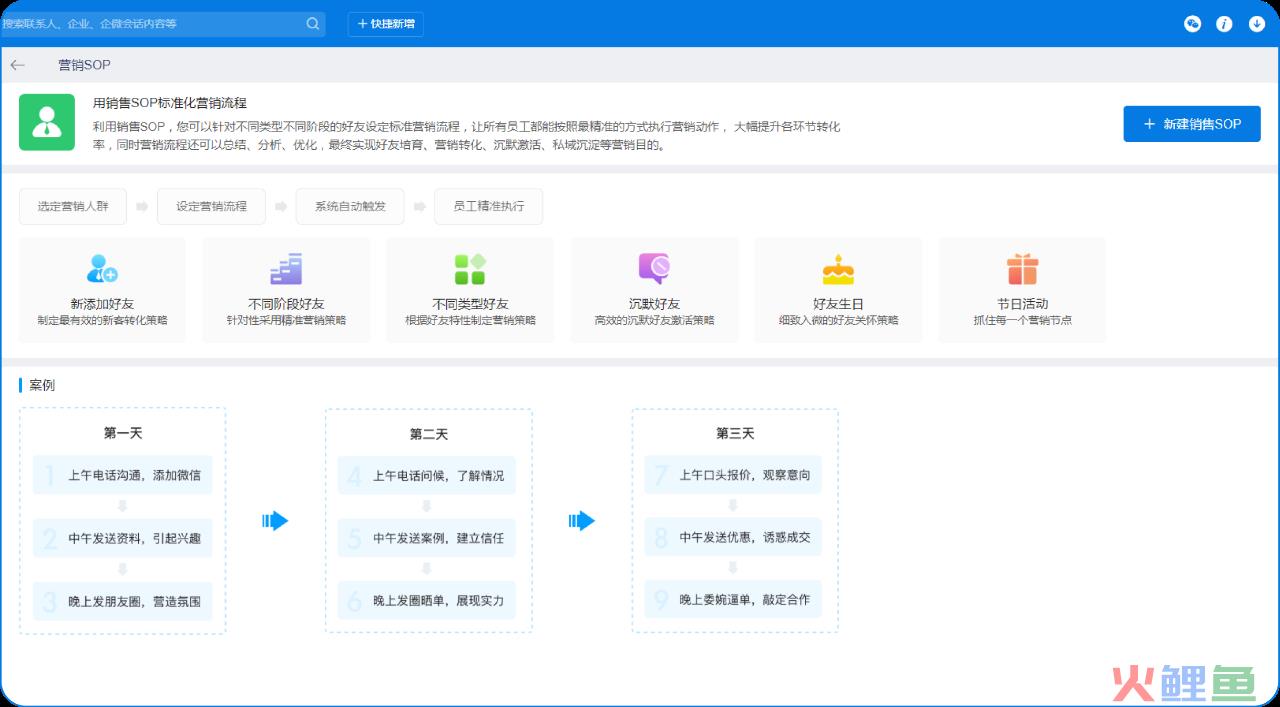This screenshot has width=1280, height=707.
Task: Select step 中午发送优惠，诱惑成交
Action: [733, 537]
